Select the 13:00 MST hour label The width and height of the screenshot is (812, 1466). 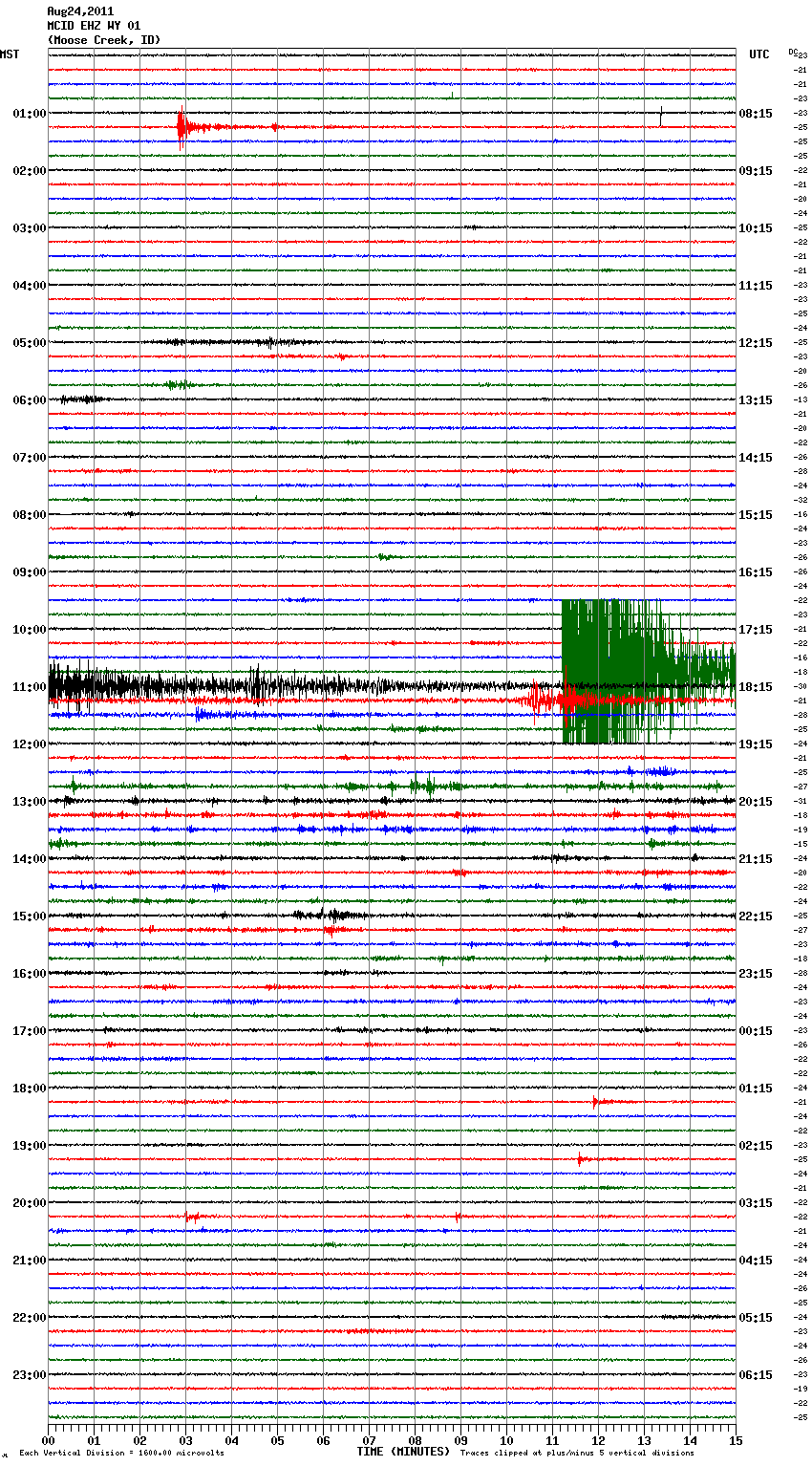(x=29, y=802)
